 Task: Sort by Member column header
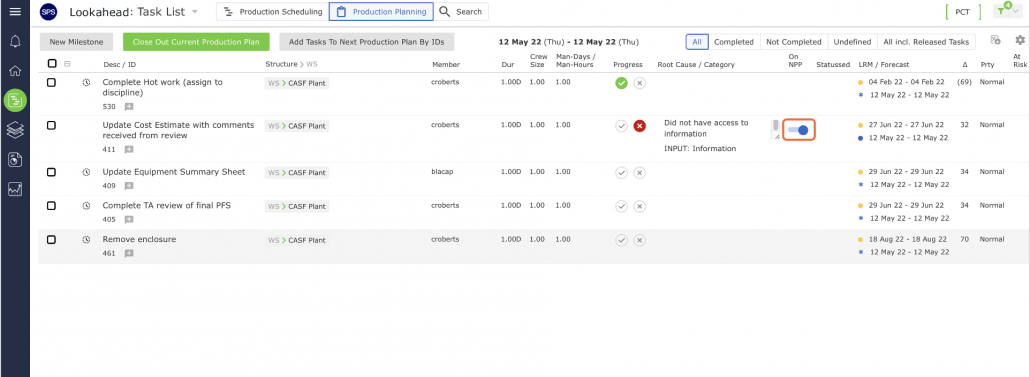click(x=445, y=64)
